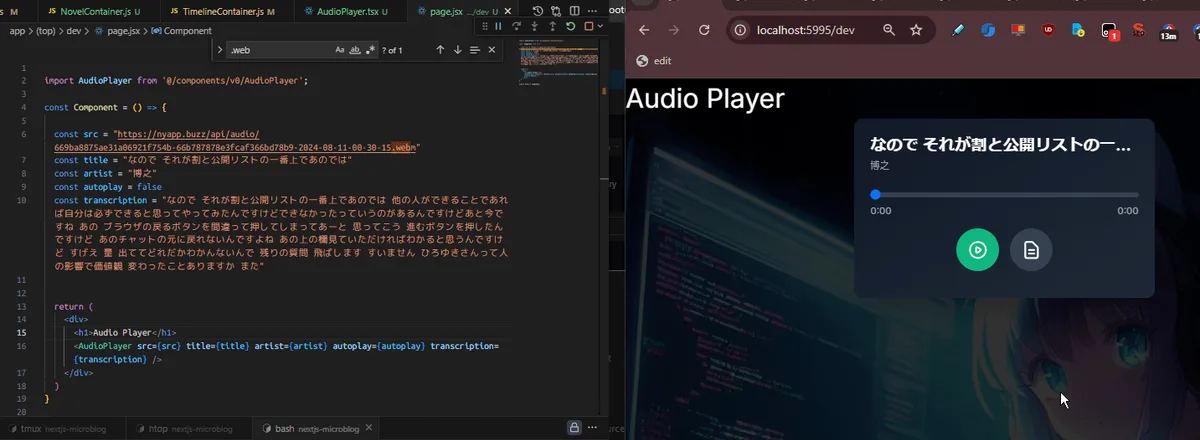Open the debug stop button dropdown arrow
The height and width of the screenshot is (440, 1200).
(x=600, y=26)
